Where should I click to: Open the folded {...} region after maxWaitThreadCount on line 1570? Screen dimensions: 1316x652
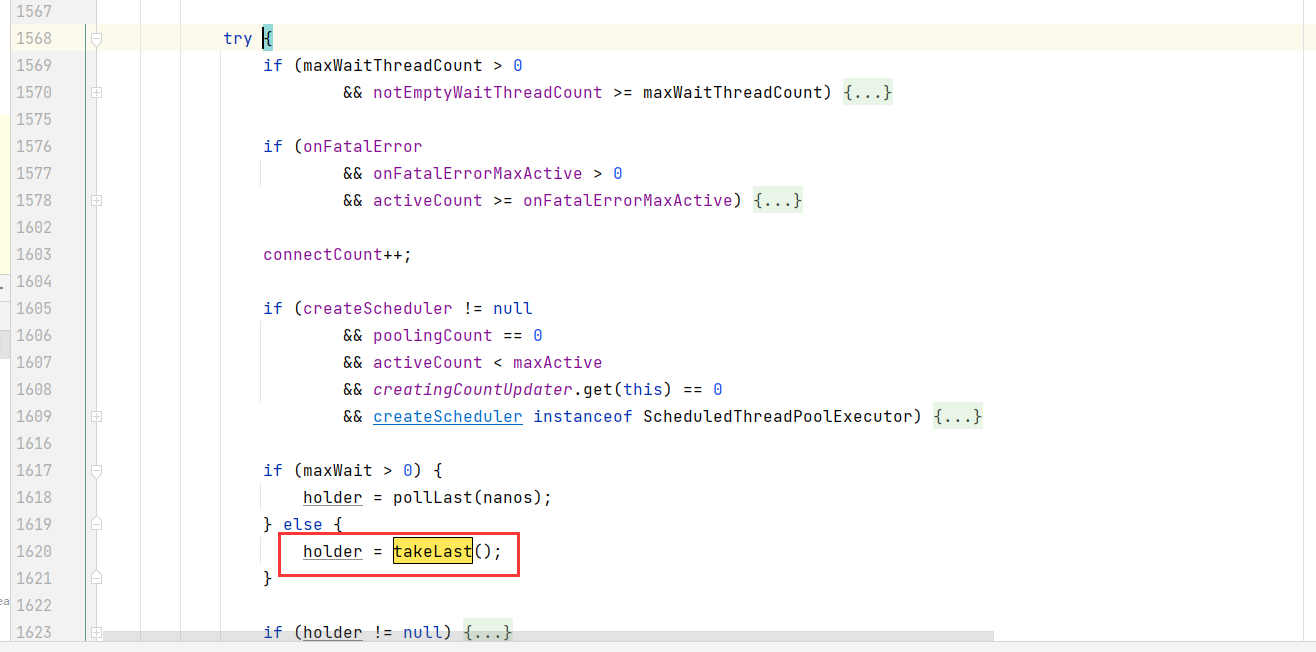pos(867,93)
